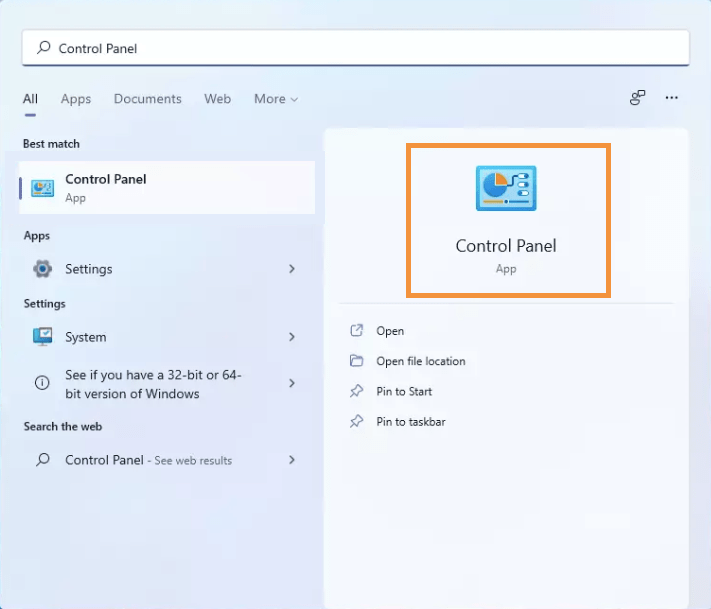Click the web search magnifier icon

[43, 460]
